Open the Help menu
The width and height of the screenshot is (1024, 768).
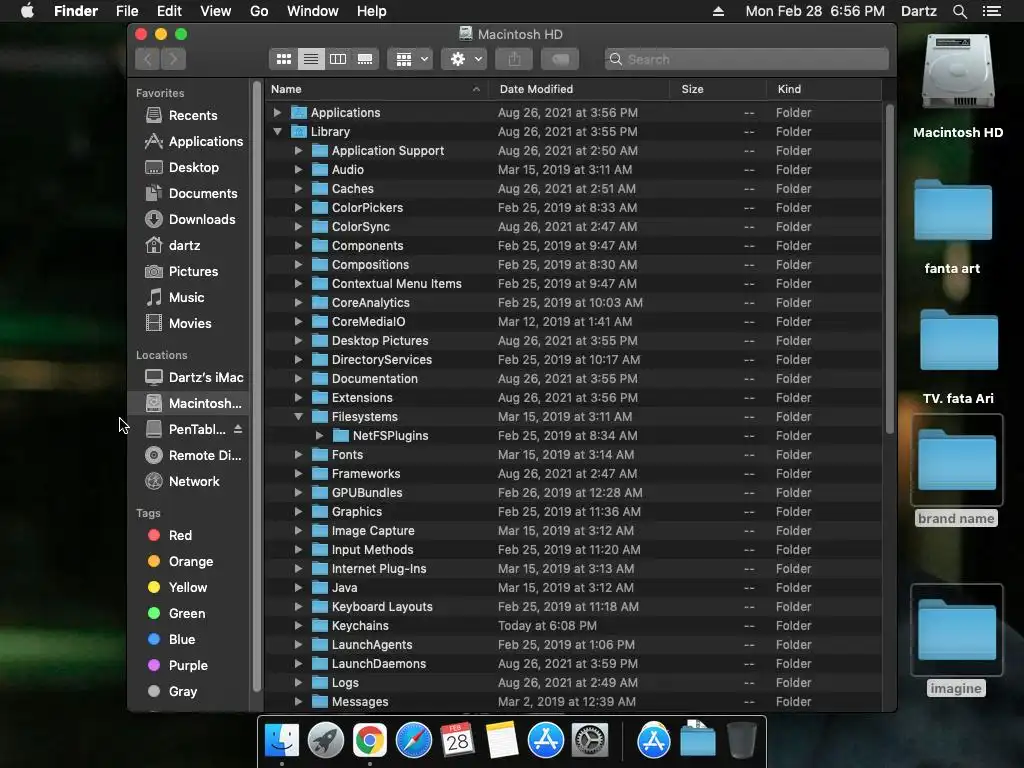coord(372,11)
